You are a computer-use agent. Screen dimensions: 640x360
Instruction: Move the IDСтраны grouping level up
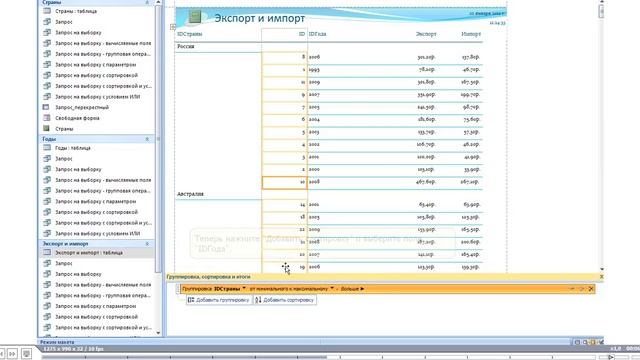pos(572,289)
